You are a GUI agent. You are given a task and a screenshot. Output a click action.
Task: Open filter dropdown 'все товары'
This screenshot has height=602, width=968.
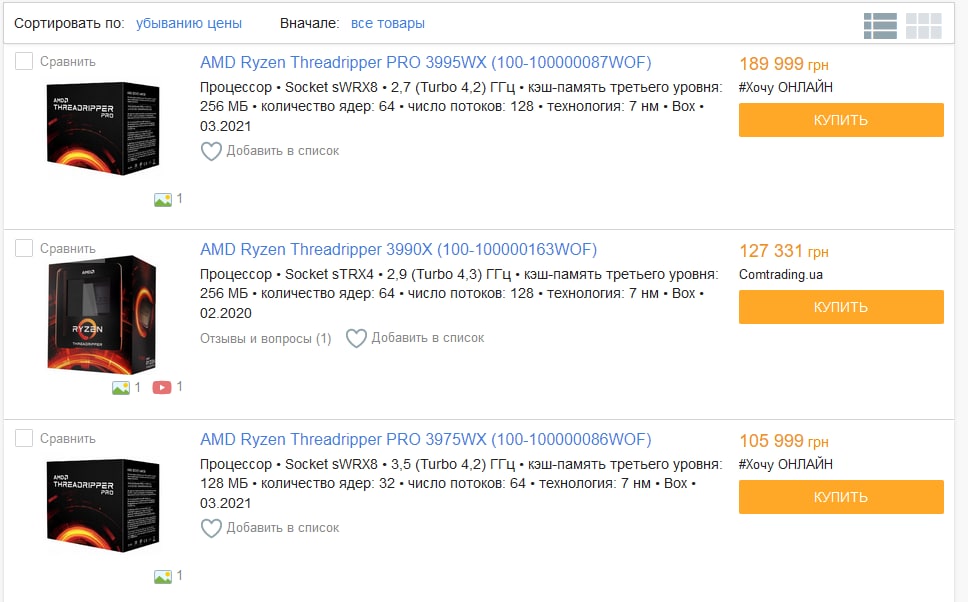click(388, 23)
